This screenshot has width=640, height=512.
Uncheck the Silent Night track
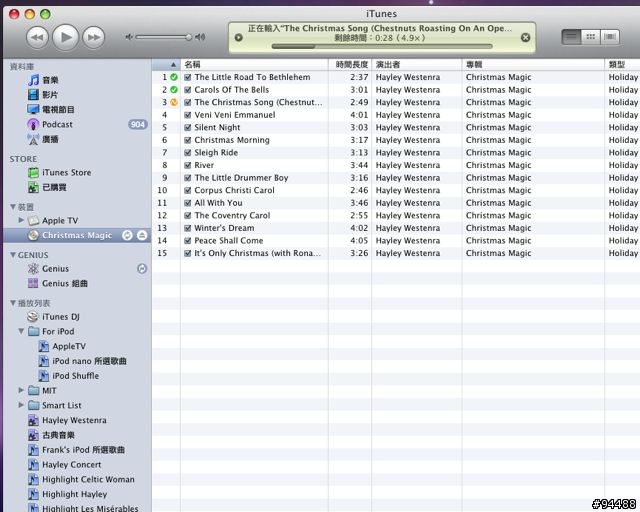(188, 127)
